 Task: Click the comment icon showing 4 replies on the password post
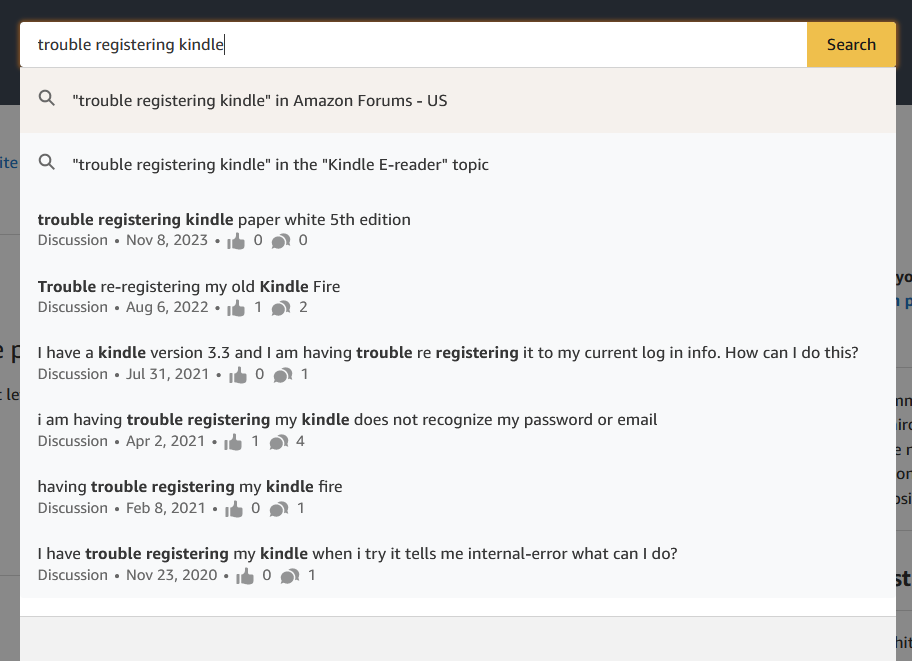(x=277, y=440)
